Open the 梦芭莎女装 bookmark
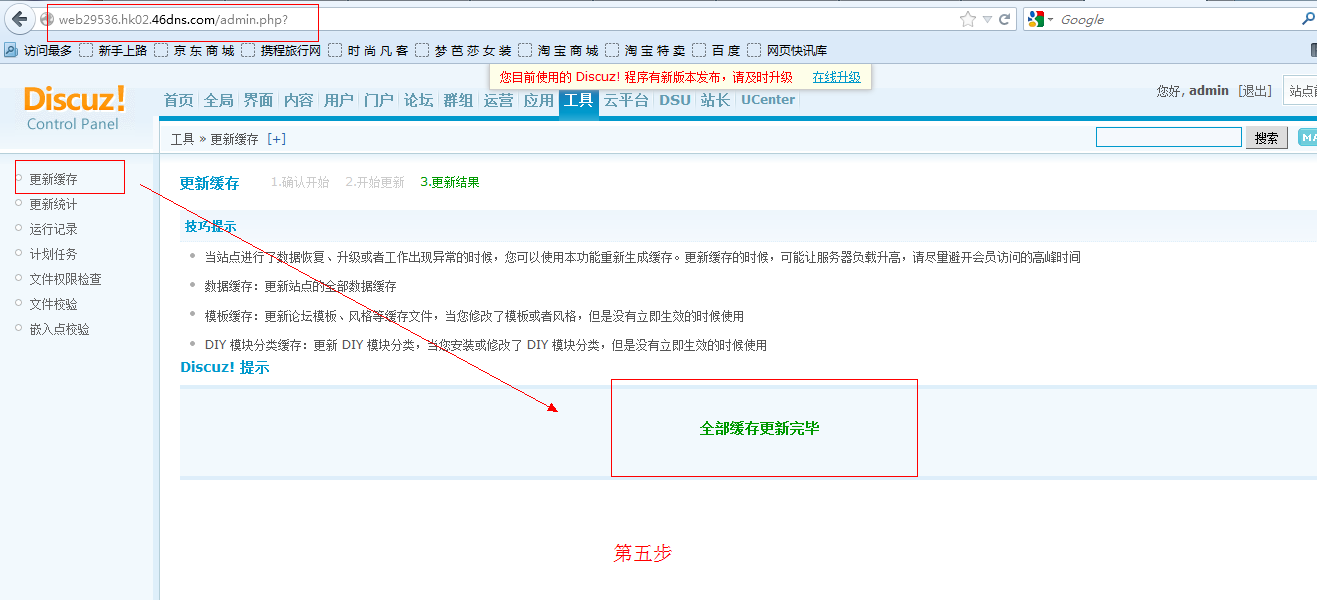The height and width of the screenshot is (600, 1317). pyautogui.click(x=463, y=50)
